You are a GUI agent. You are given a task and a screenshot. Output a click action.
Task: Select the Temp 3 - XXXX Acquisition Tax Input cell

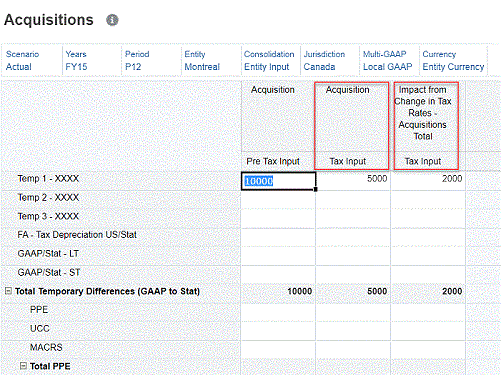(353, 218)
